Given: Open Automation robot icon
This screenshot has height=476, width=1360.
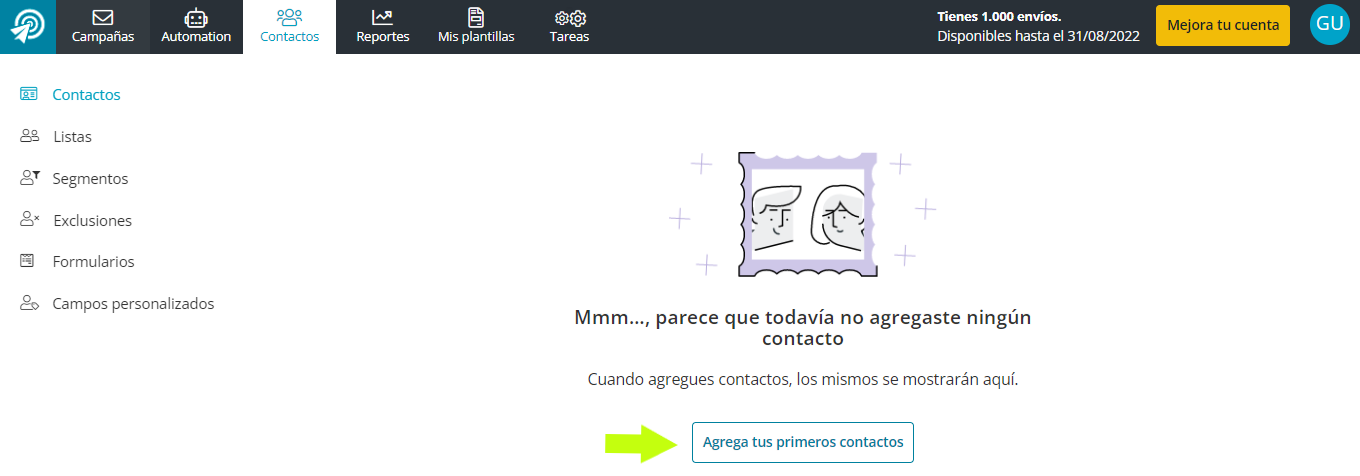Looking at the screenshot, I should (196, 17).
